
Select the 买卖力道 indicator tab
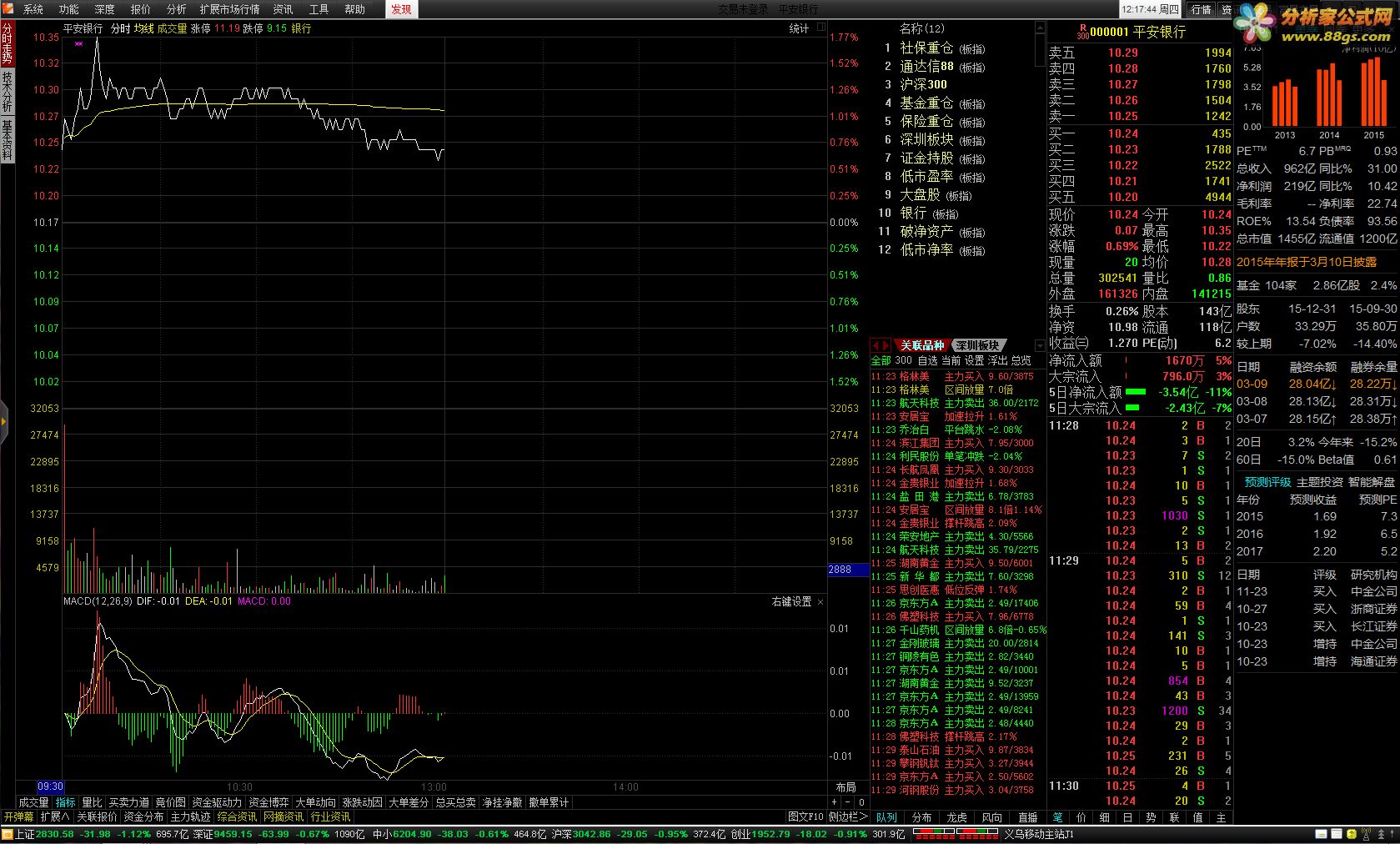pyautogui.click(x=129, y=802)
